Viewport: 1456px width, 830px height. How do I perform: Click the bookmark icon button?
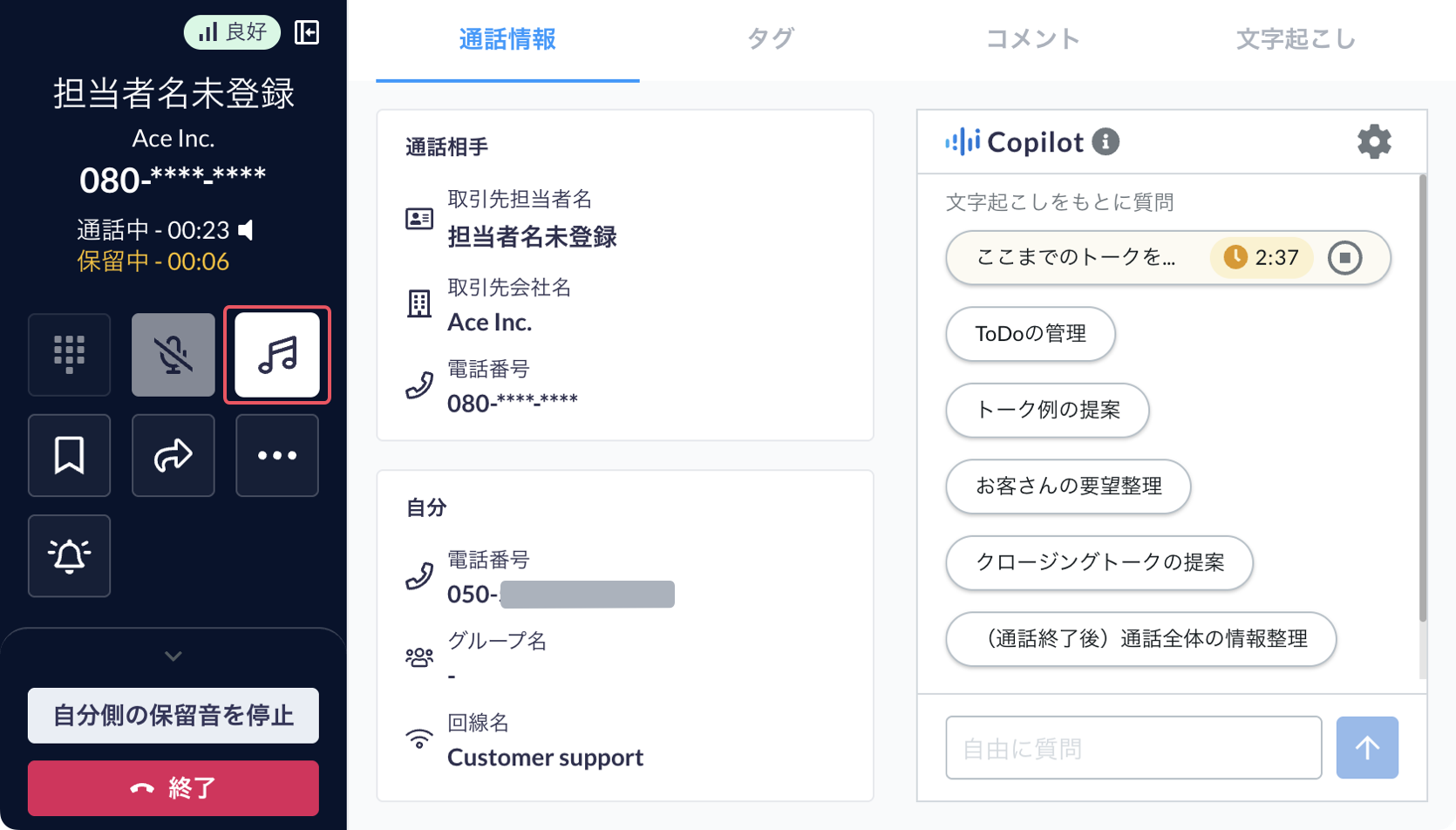[x=69, y=455]
